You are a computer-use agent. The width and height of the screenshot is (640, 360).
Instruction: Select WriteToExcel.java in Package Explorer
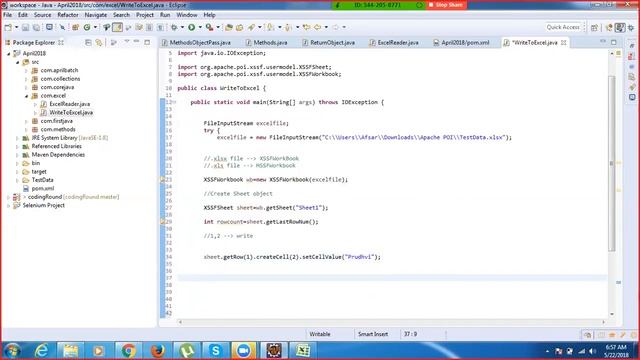pos(71,112)
